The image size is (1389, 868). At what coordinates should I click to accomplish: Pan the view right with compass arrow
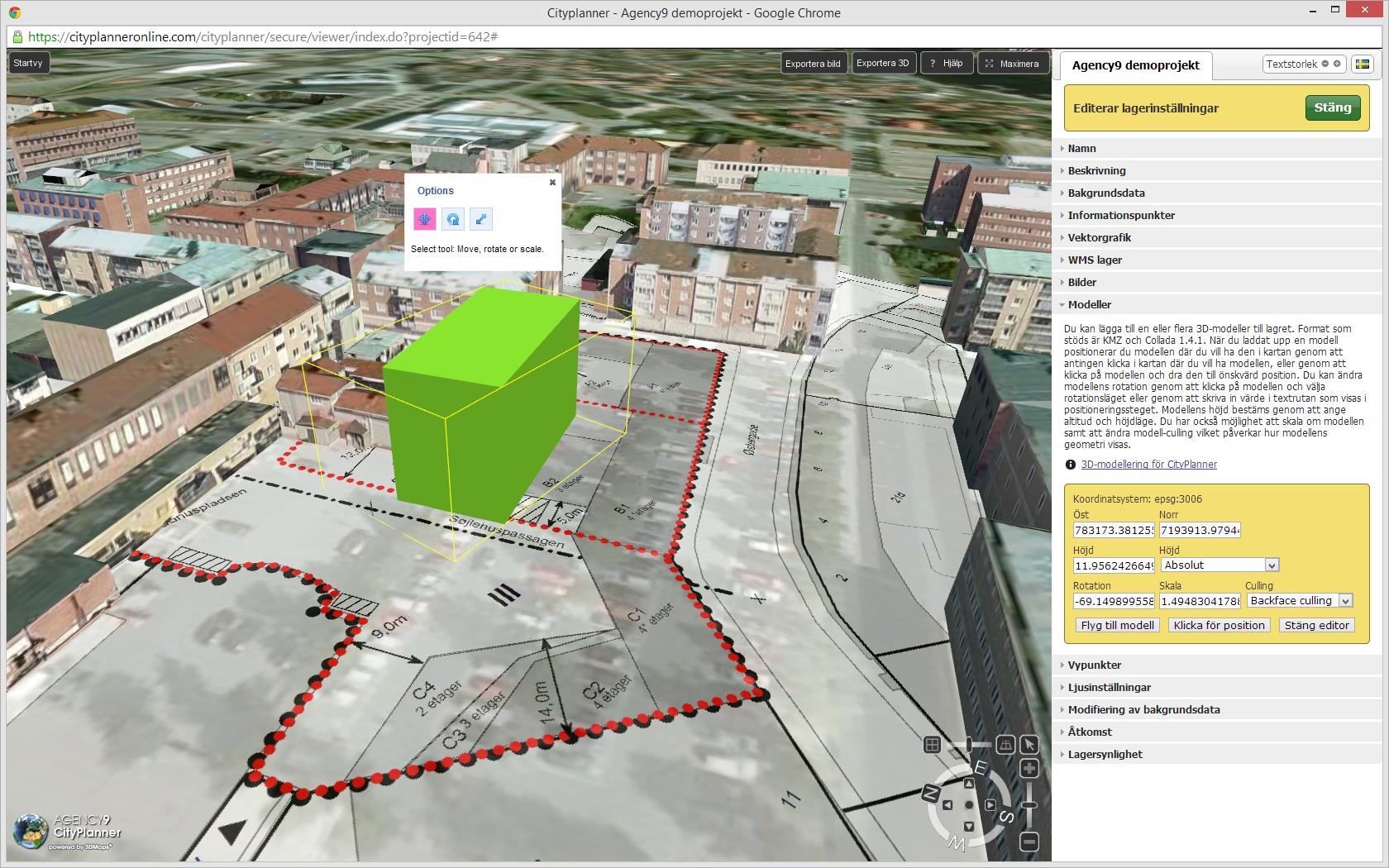pyautogui.click(x=990, y=805)
